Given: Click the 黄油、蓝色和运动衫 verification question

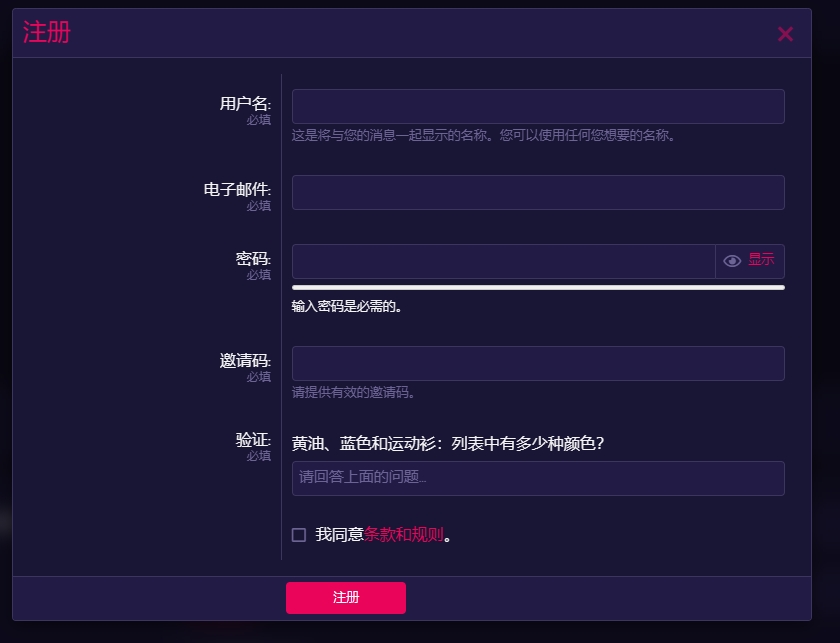Looking at the screenshot, I should (x=447, y=443).
